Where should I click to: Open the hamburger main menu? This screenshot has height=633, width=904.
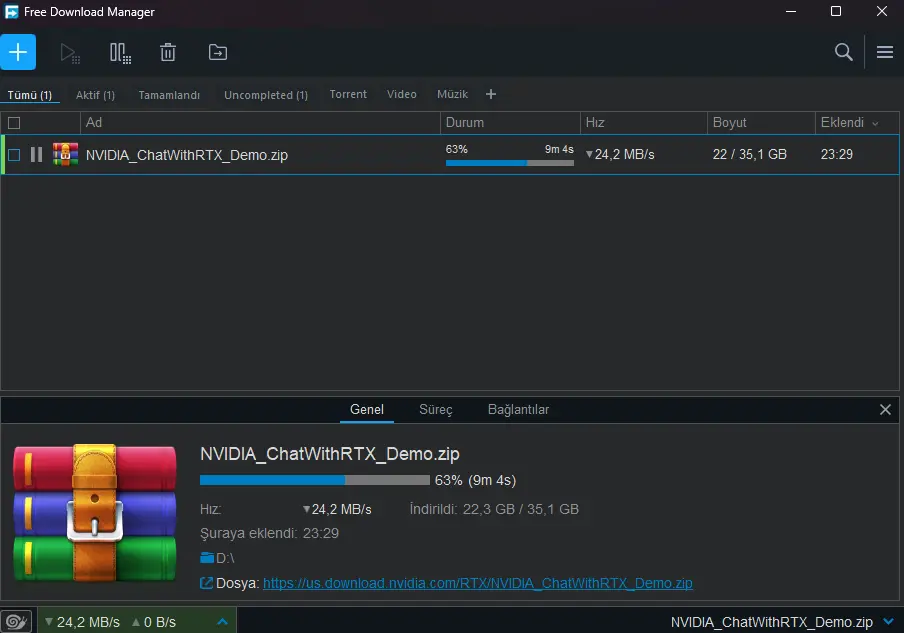[x=885, y=52]
